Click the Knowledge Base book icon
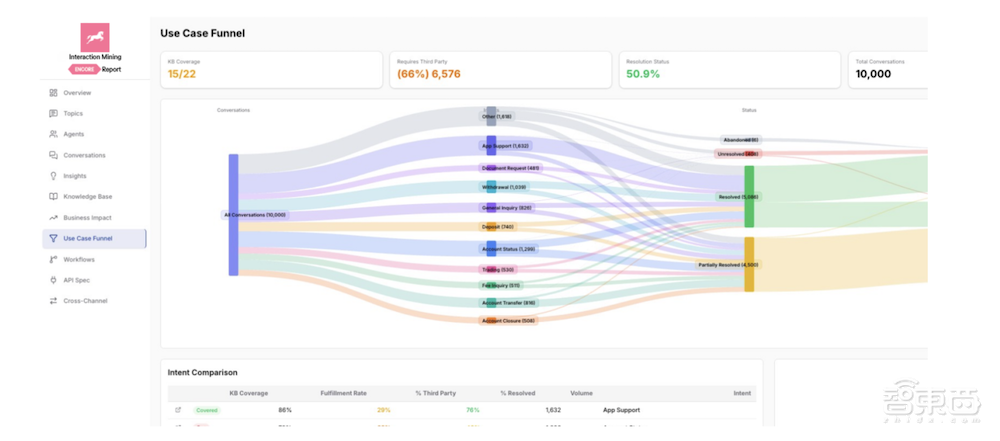 click(x=53, y=197)
